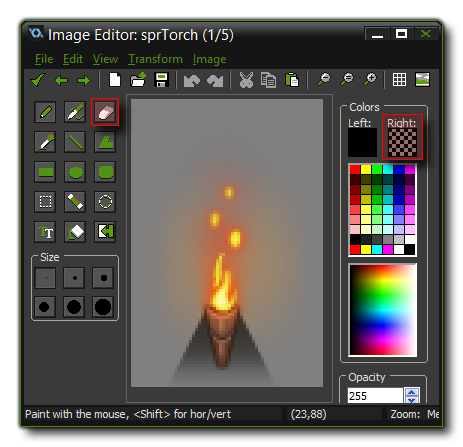Screen dimensions: 463x447
Task: Go to next image with right arrow
Action: point(84,80)
